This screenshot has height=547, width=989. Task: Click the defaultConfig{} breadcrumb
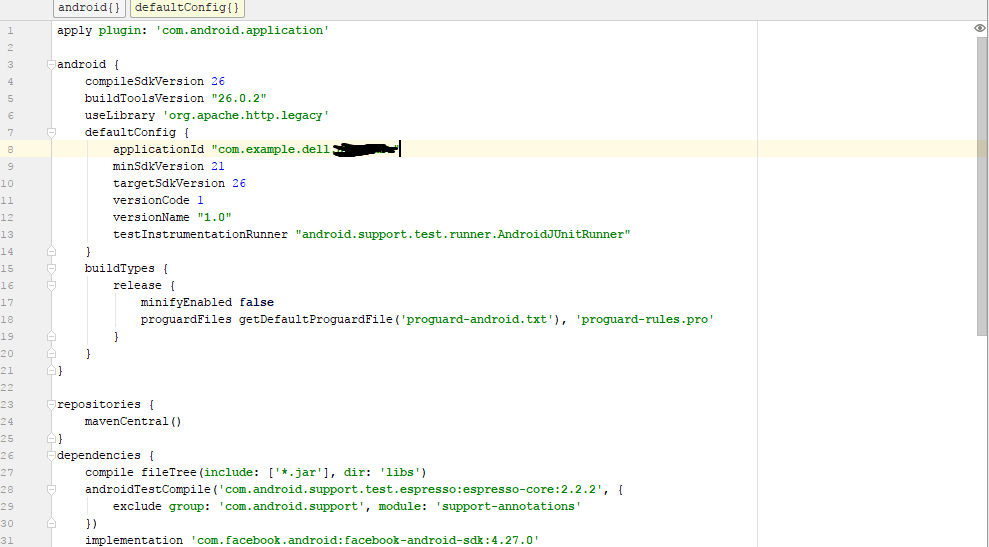pyautogui.click(x=187, y=8)
